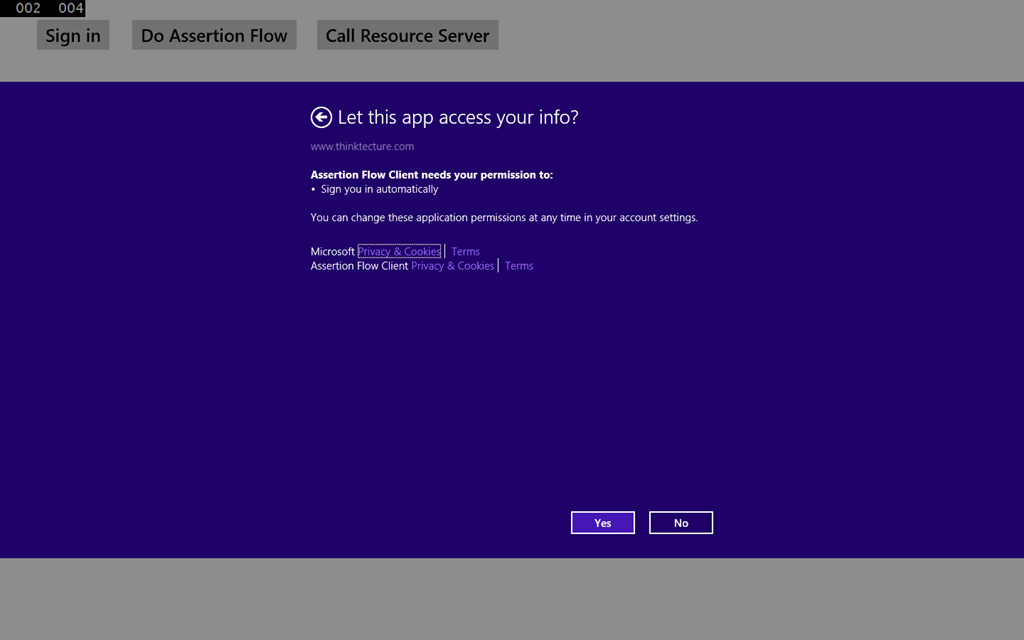Click the account settings permissions notice sentence
The height and width of the screenshot is (640, 1024).
pyautogui.click(x=504, y=218)
